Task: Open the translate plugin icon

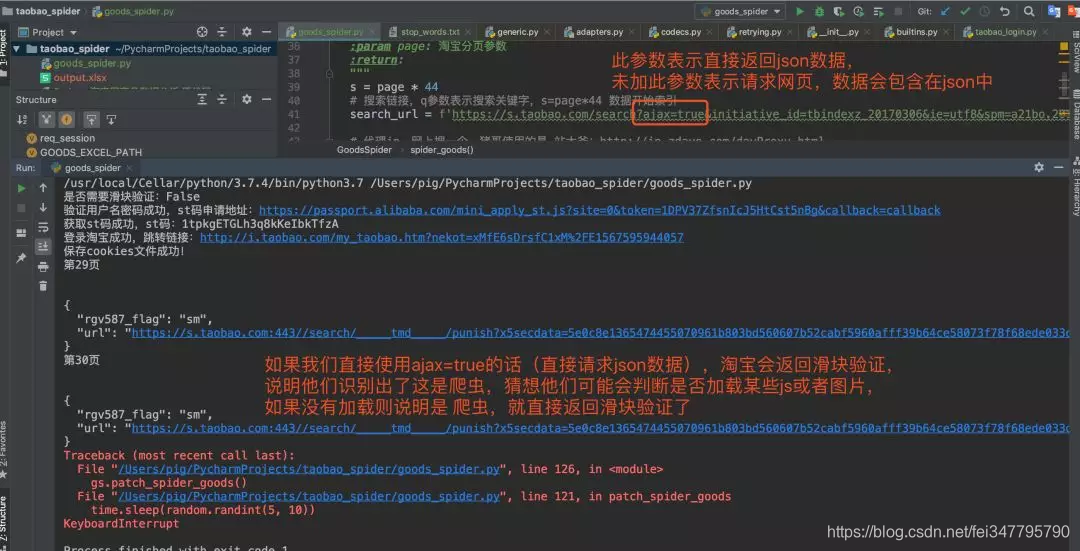Action: (x=1054, y=11)
